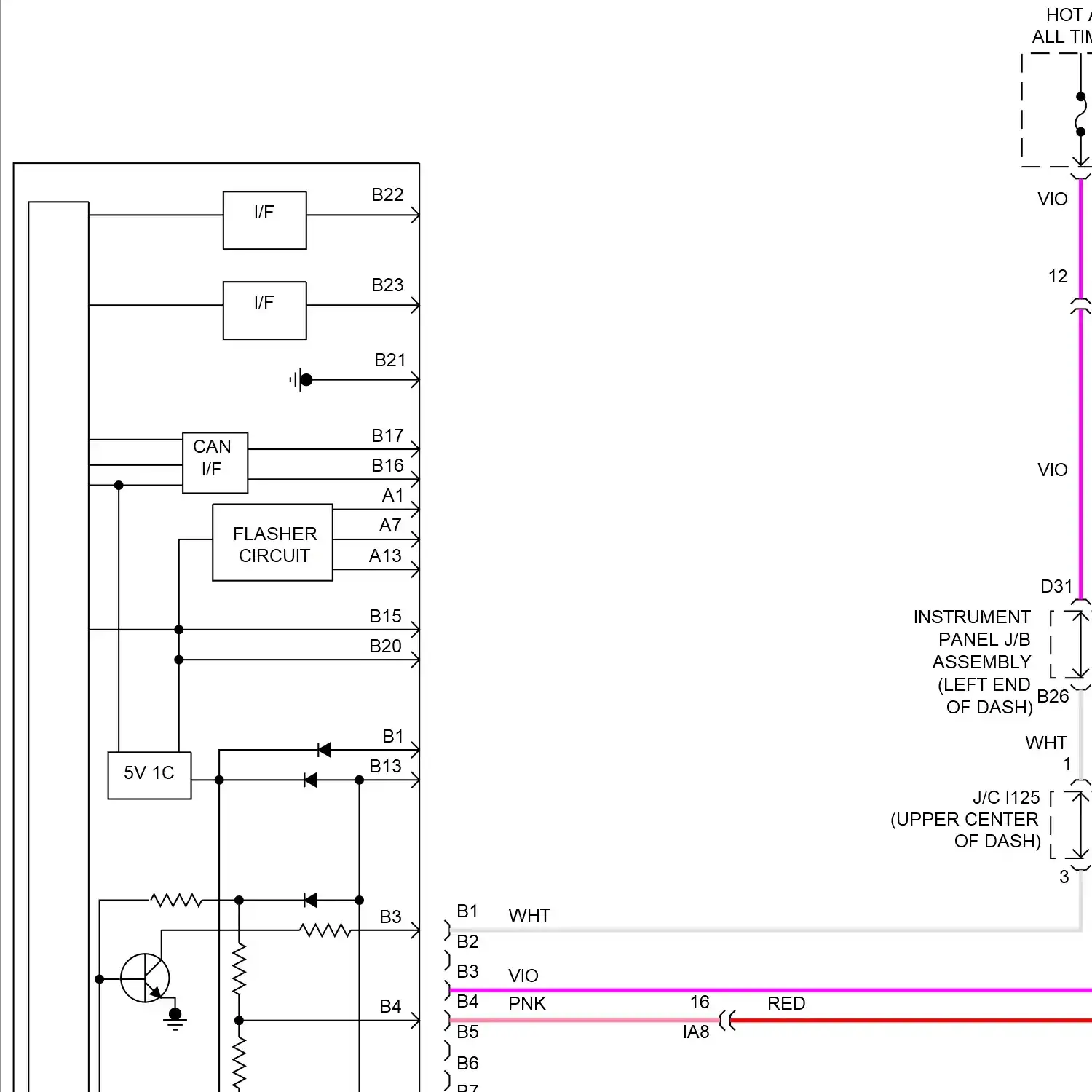The width and height of the screenshot is (1092, 1092).
Task: Click connector terminal label B2
Action: (x=467, y=941)
